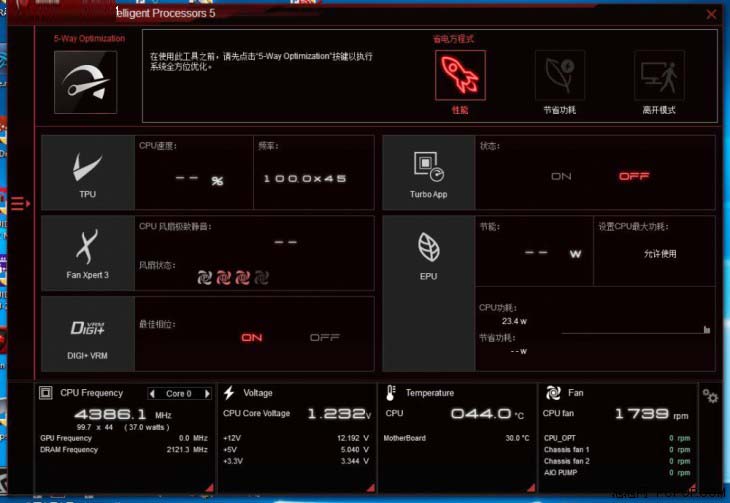Image resolution: width=730 pixels, height=503 pixels.
Task: Click the Chassis fan 1 row
Action: coord(617,449)
